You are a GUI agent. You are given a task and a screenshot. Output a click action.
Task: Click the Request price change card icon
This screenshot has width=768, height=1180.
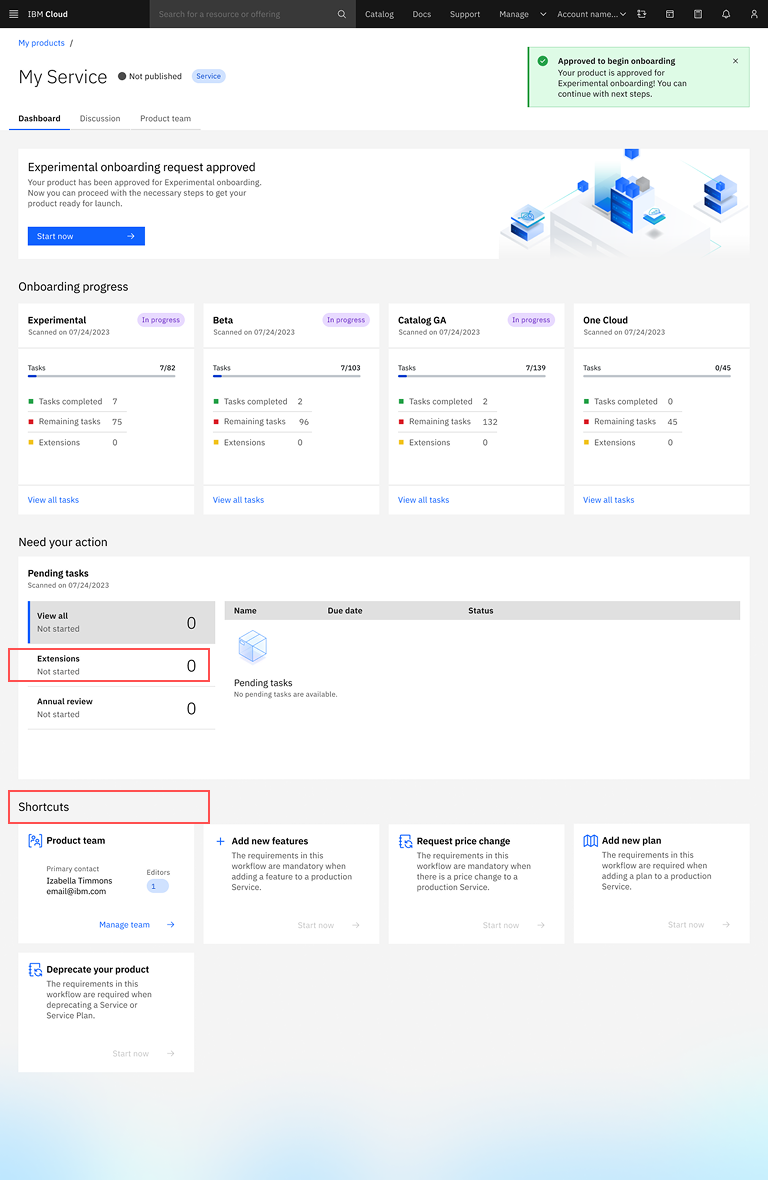405,841
